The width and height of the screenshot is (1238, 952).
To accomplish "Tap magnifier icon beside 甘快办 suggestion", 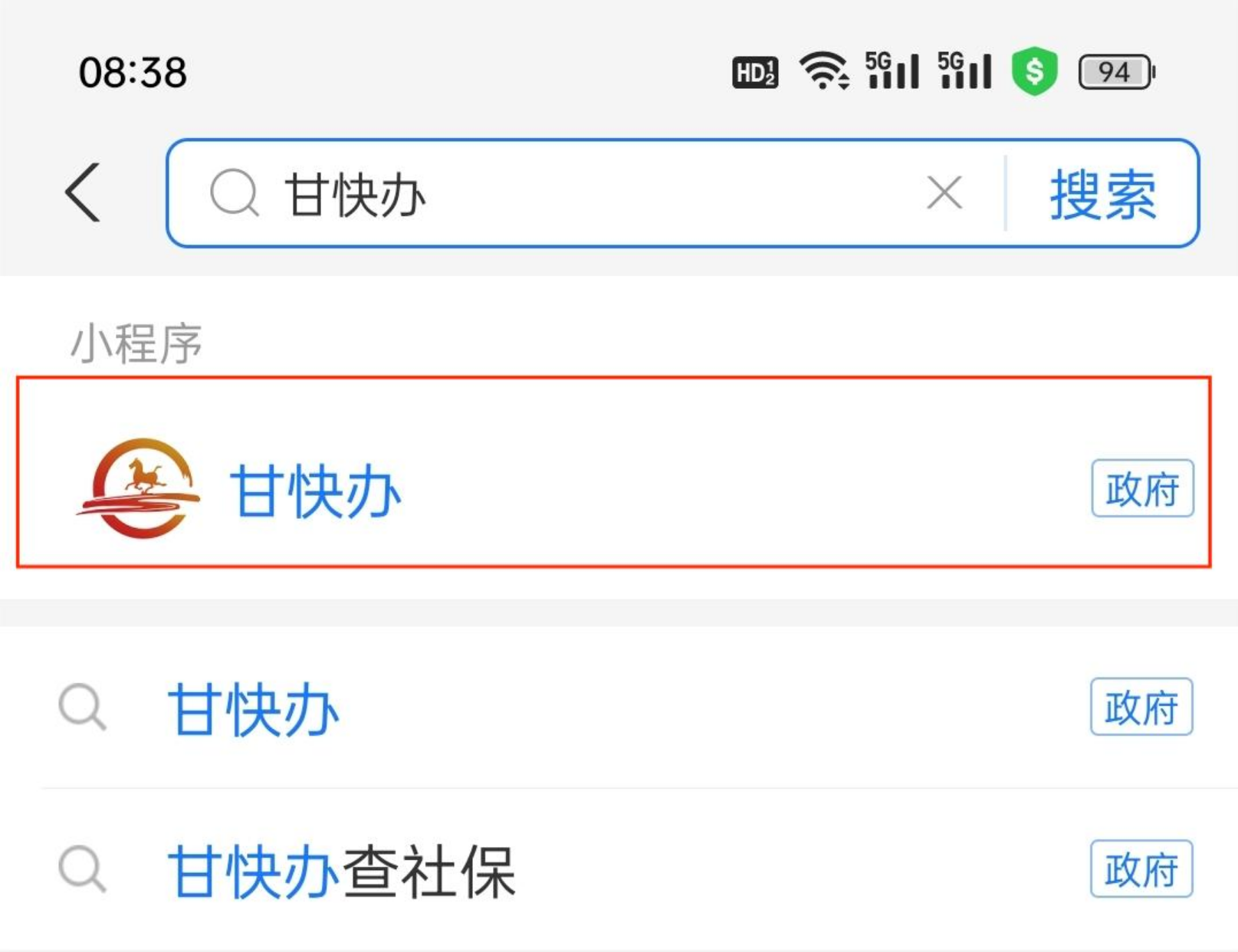I will click(83, 707).
